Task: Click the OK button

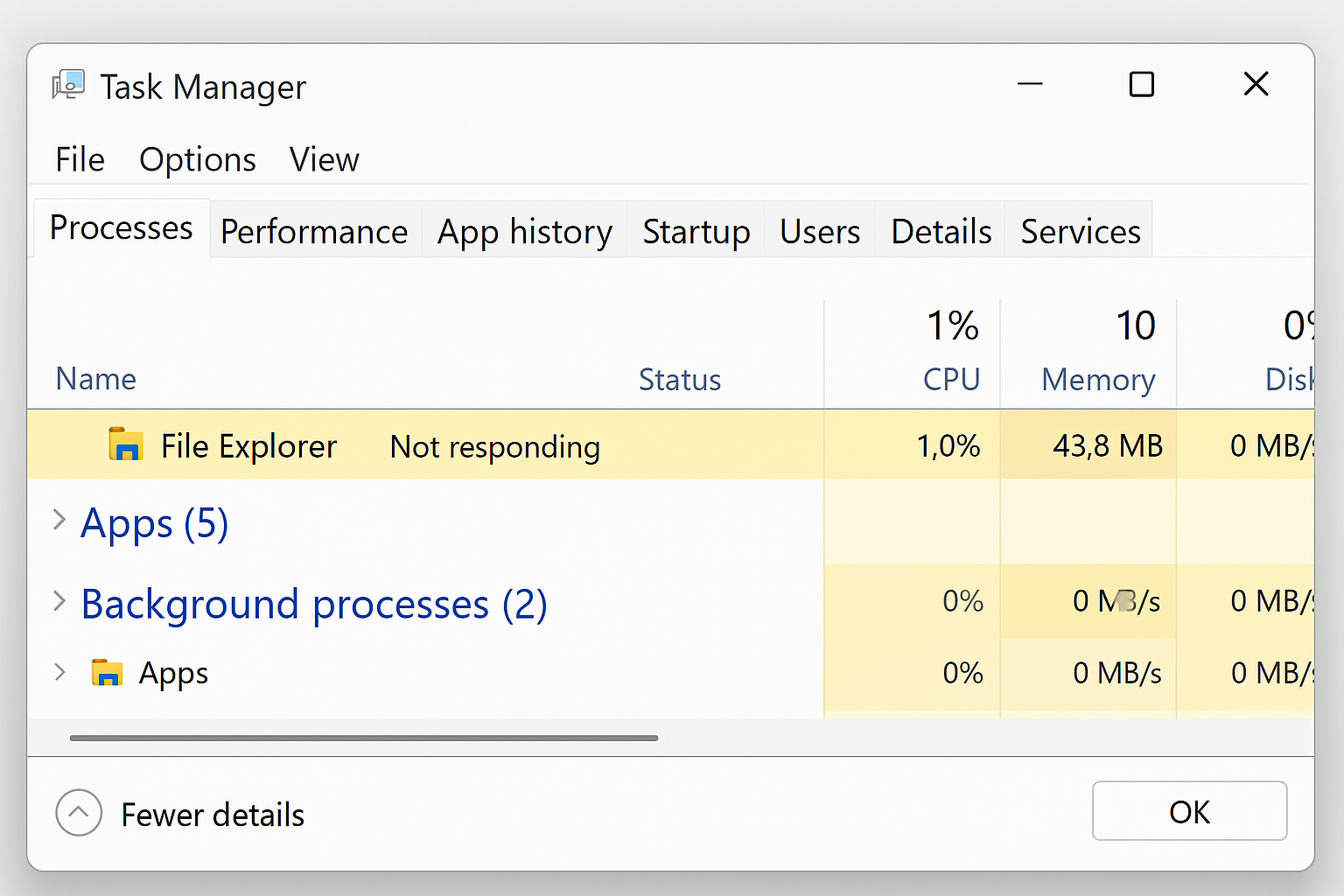Action: click(x=1189, y=811)
